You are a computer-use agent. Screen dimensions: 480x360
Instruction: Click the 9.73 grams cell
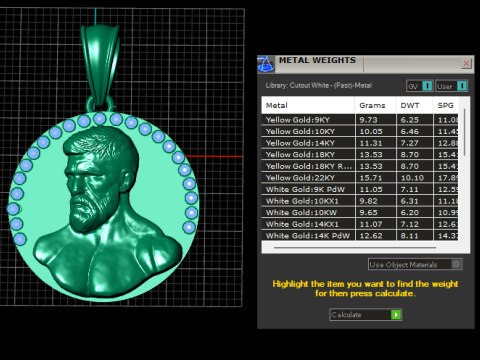pos(376,120)
